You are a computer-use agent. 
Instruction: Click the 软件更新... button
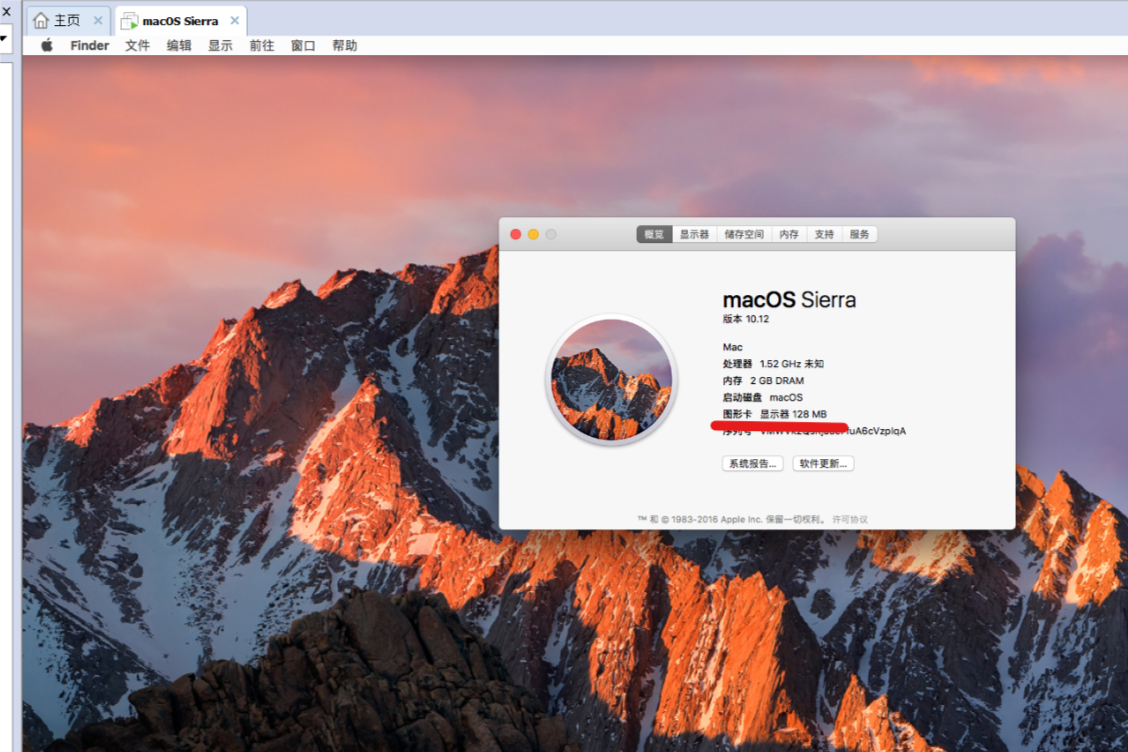[x=823, y=463]
